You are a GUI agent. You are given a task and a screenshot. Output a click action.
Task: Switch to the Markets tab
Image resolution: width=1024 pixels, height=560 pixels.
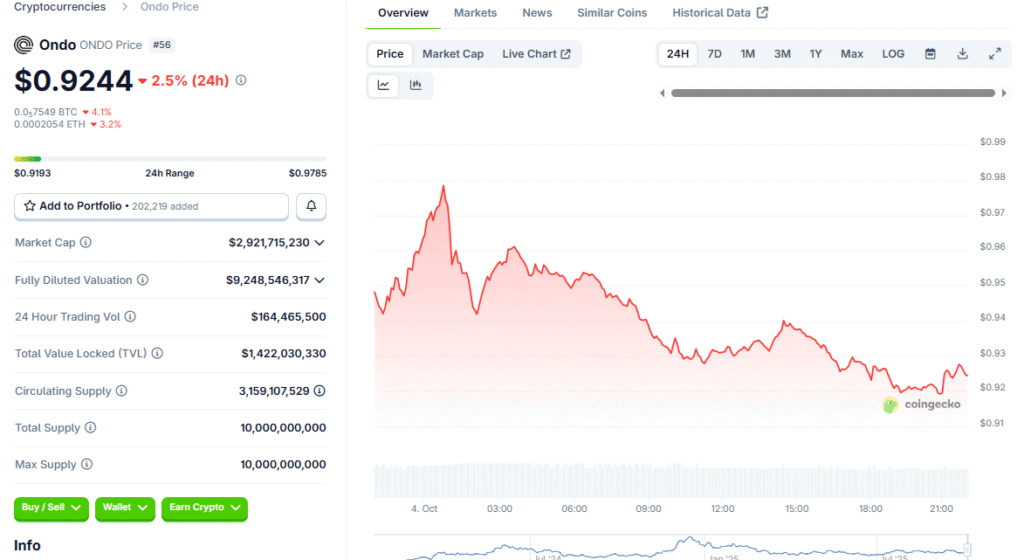pos(475,13)
